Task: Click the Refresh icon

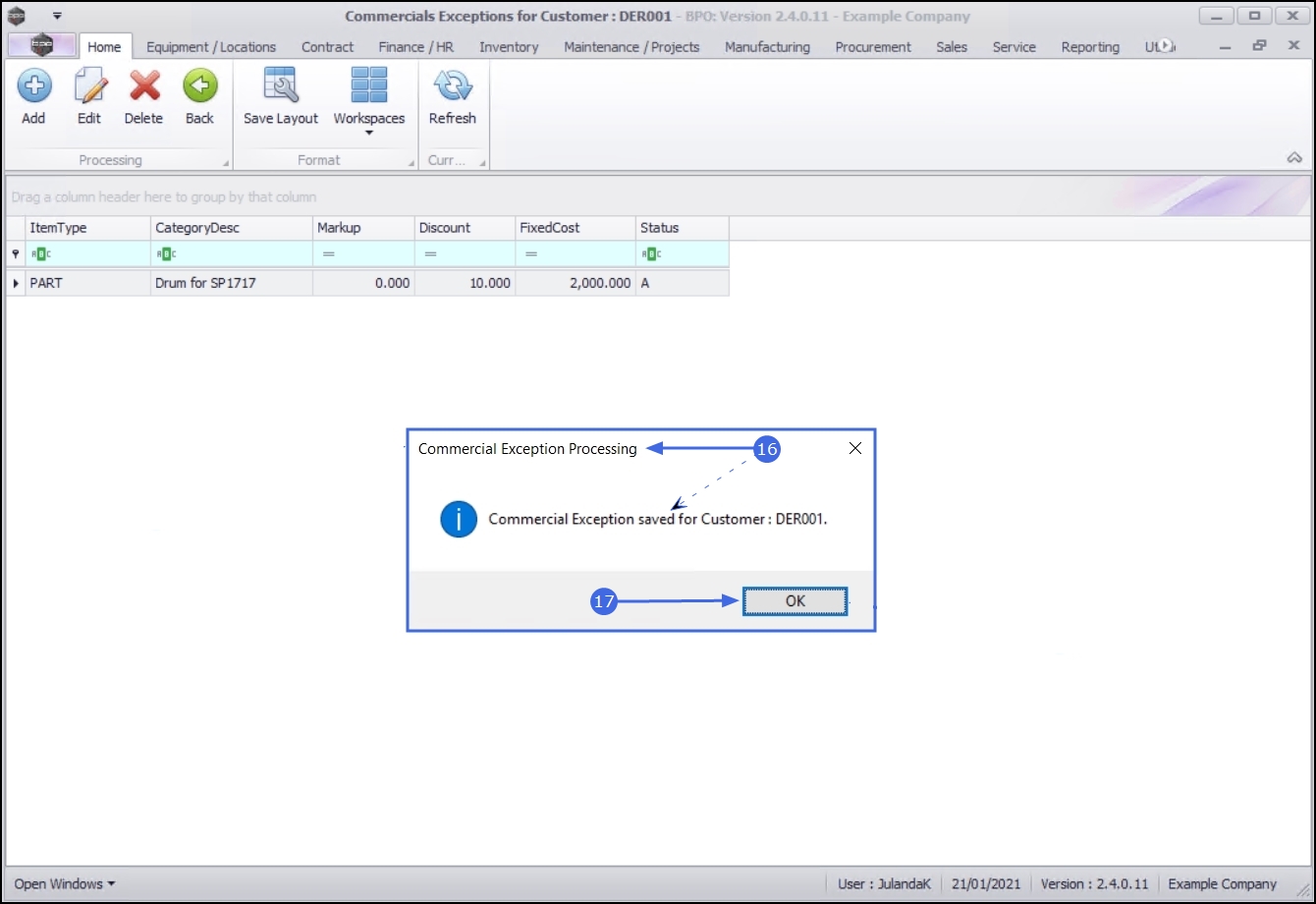Action: 453,86
